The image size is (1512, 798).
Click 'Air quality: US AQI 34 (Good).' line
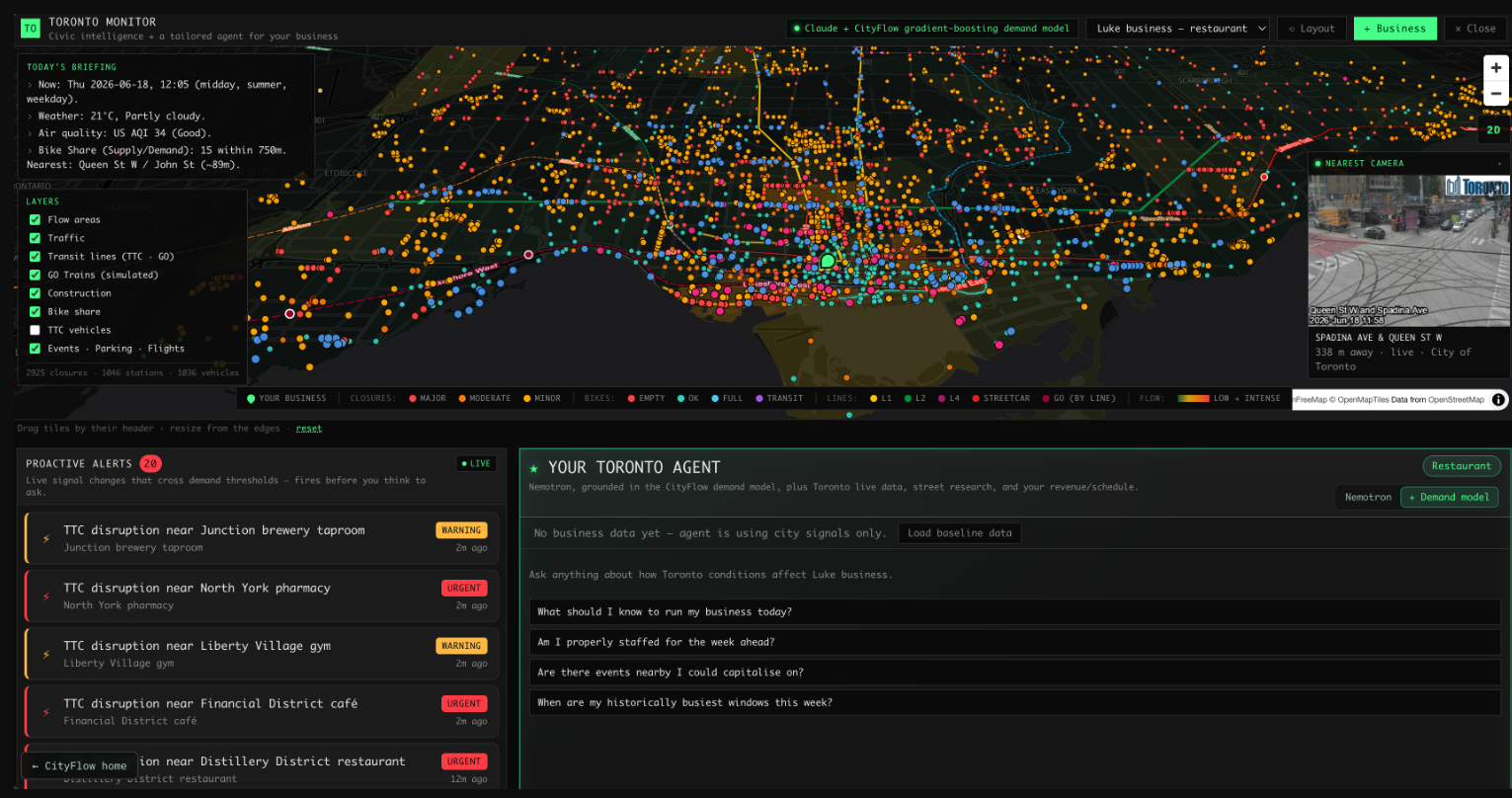(124, 132)
